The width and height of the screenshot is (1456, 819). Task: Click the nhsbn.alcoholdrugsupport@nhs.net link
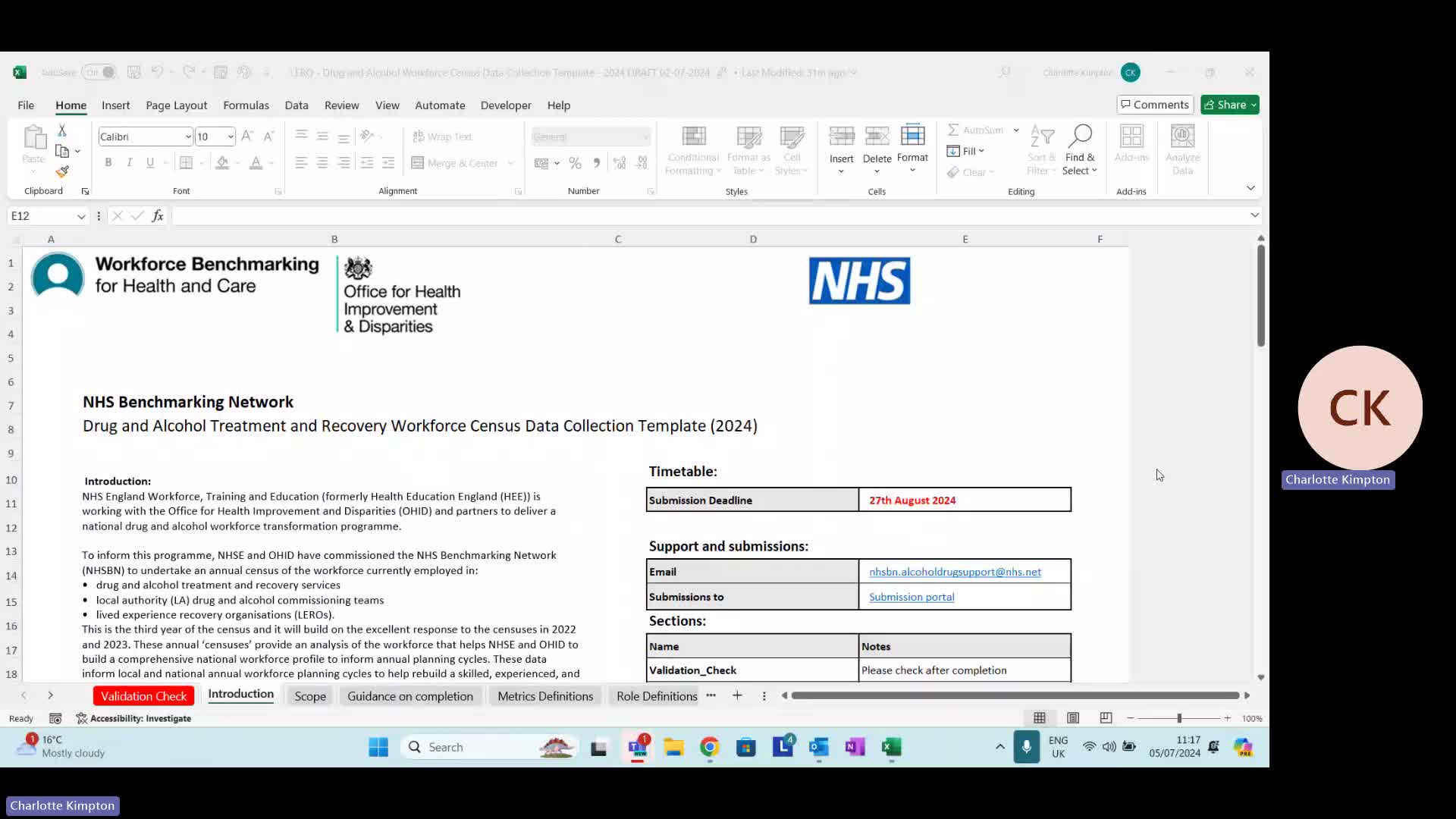(x=955, y=571)
